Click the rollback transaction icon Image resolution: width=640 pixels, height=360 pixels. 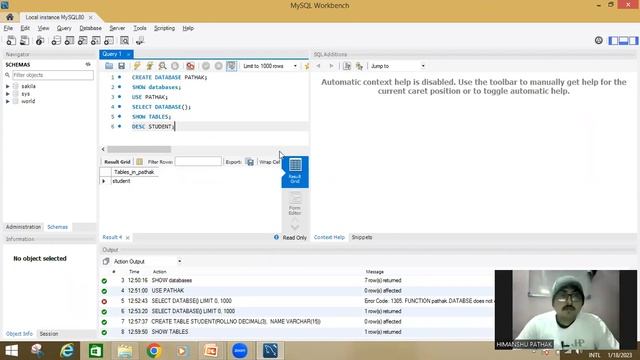219,66
